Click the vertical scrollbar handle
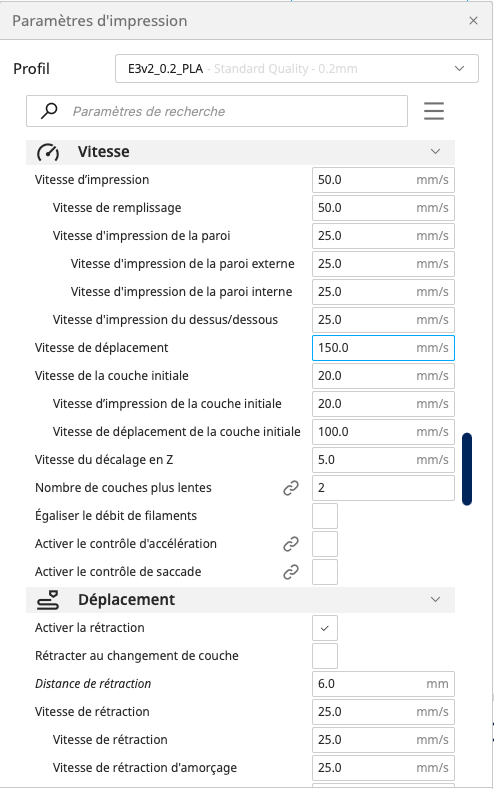 467,469
